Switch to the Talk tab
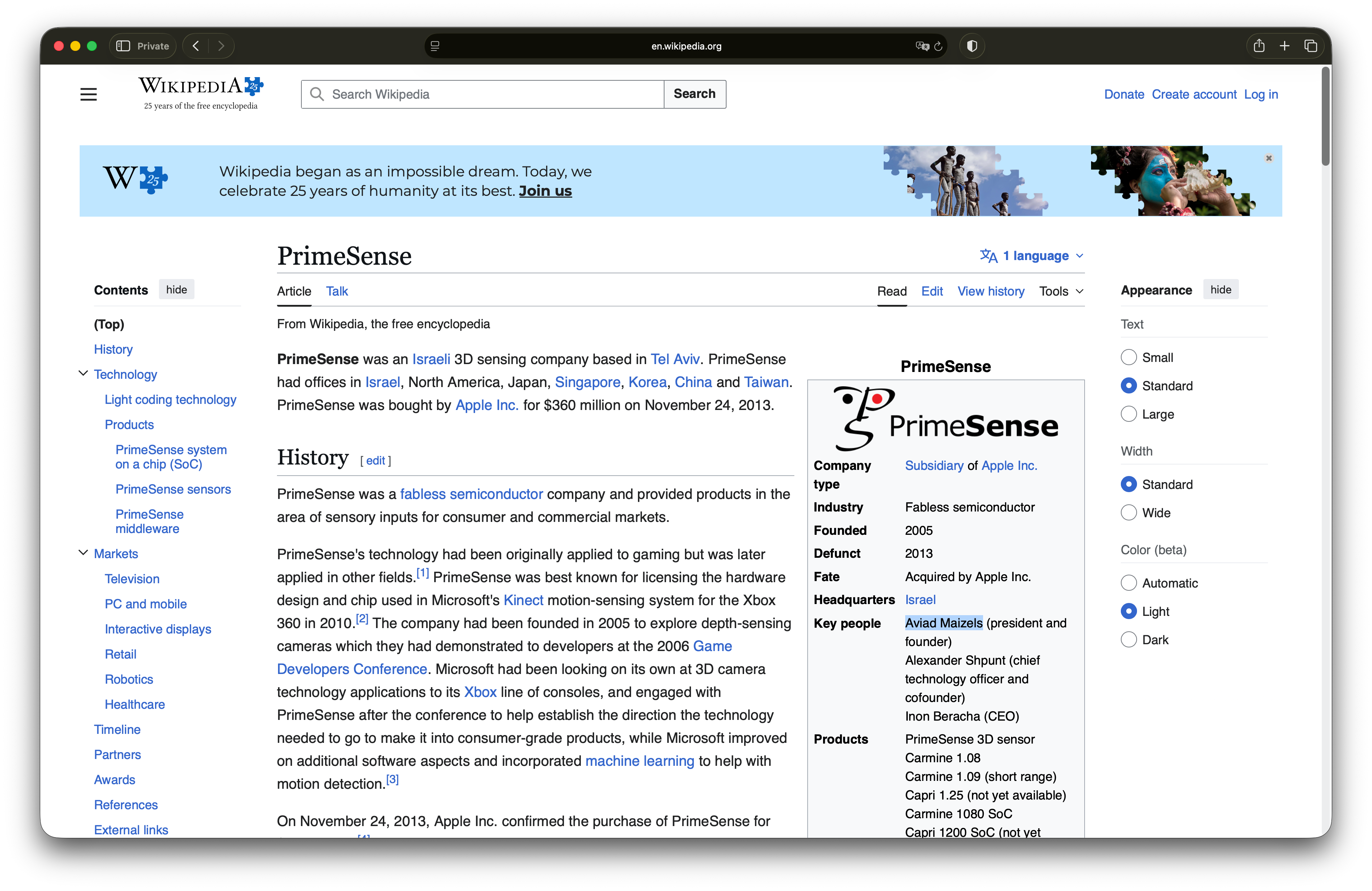This screenshot has width=1372, height=891. pyautogui.click(x=337, y=291)
